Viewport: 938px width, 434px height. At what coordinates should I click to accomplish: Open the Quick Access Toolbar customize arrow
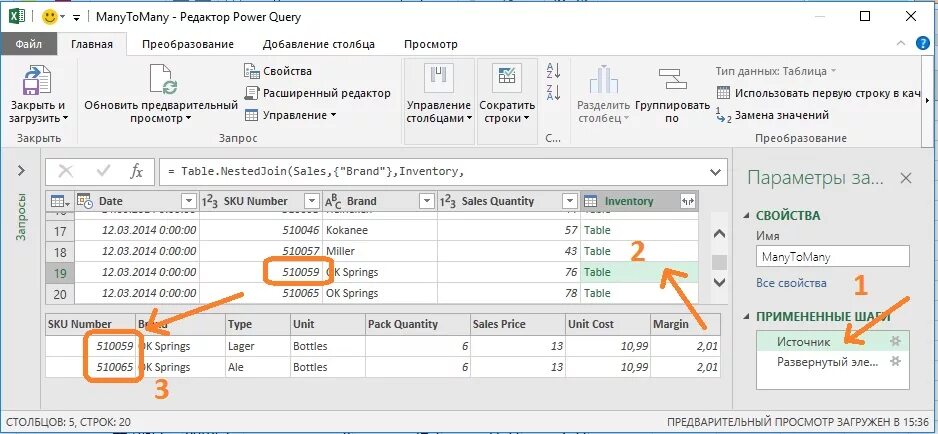[77, 18]
